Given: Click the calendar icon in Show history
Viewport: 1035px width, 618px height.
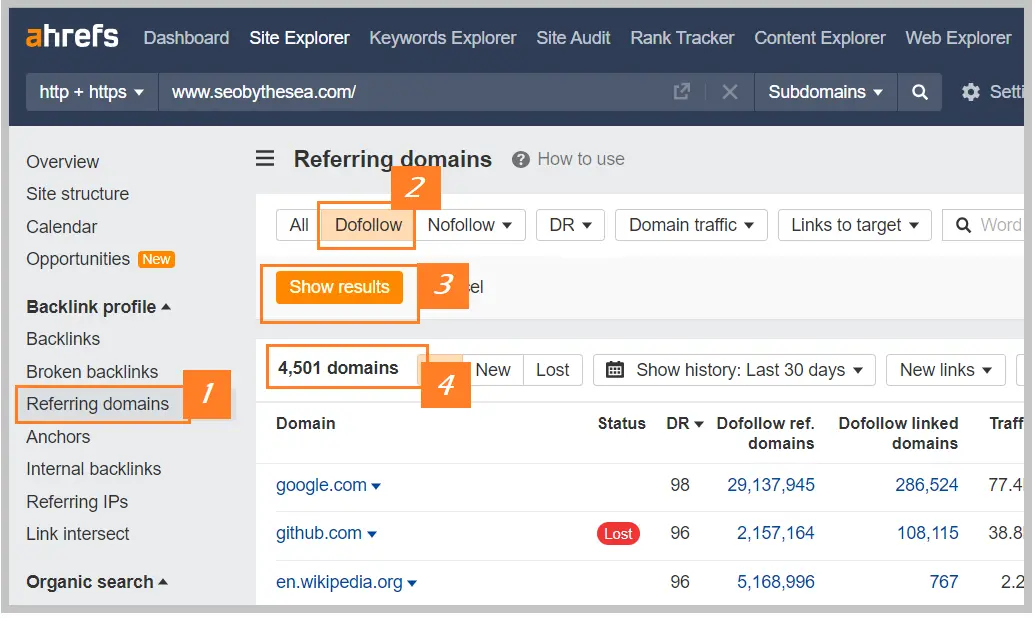Looking at the screenshot, I should [x=615, y=370].
